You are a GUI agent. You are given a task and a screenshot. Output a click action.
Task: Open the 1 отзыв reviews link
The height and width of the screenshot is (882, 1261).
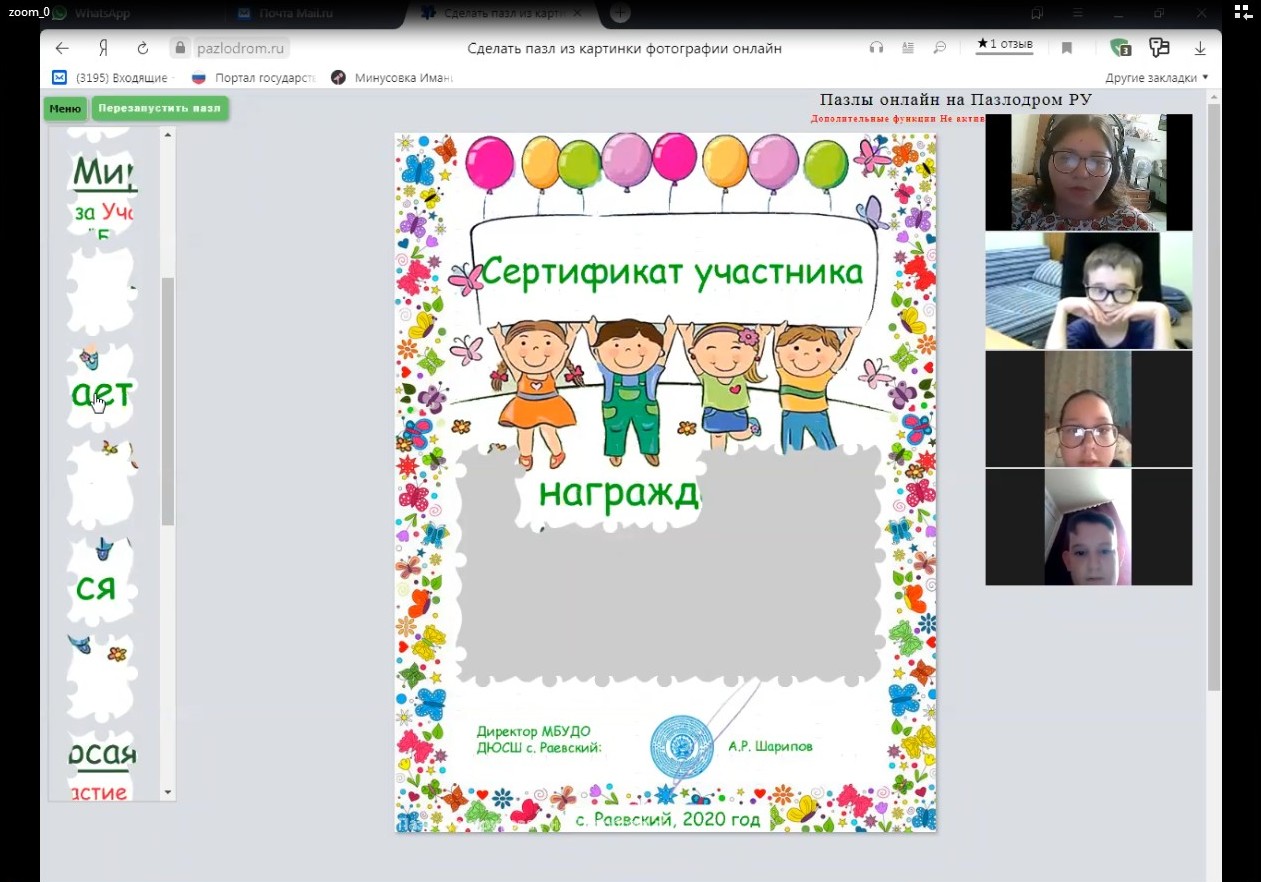(x=1005, y=45)
